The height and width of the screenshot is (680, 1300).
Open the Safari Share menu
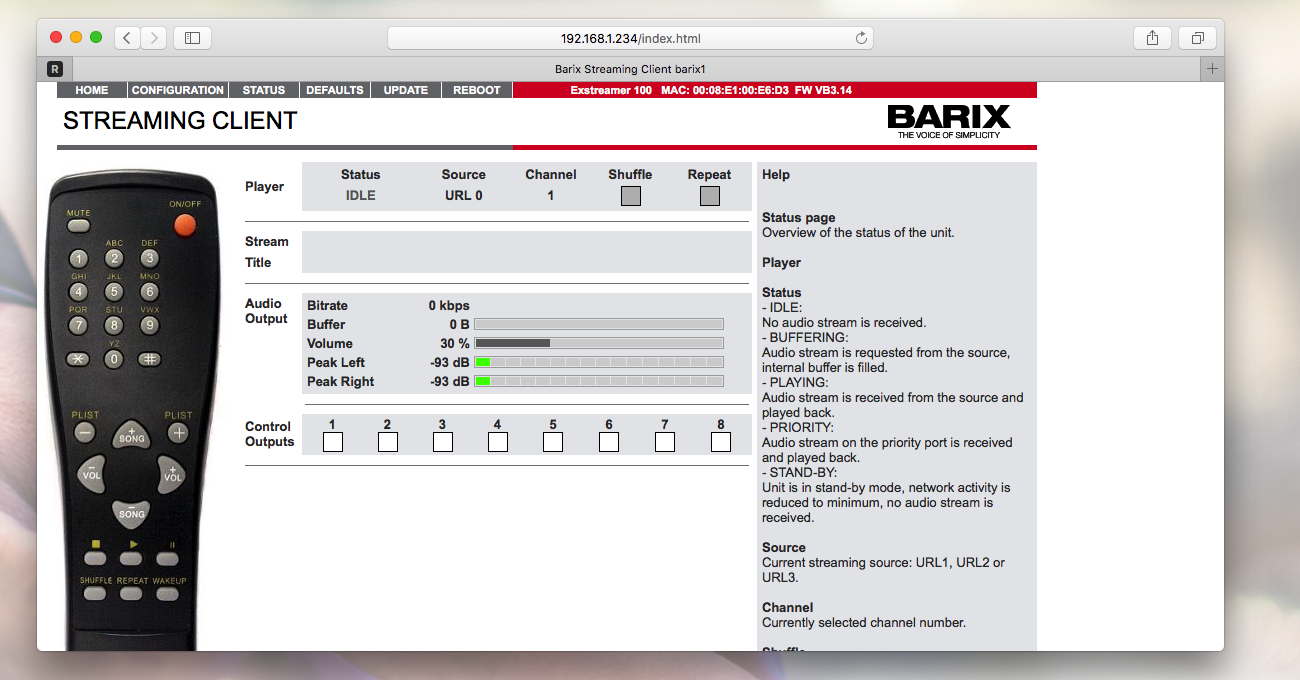point(1152,38)
